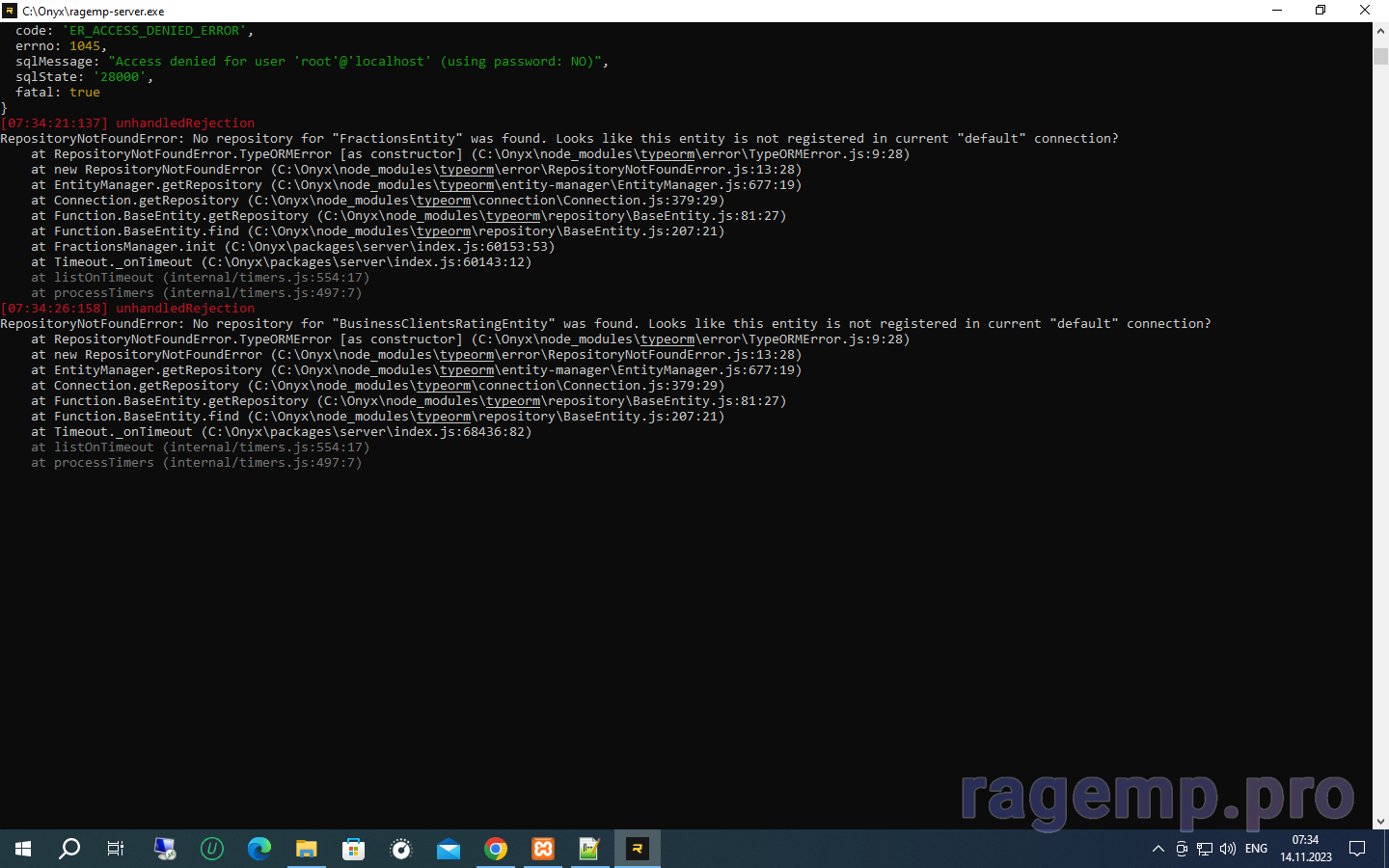Open Microsoft Edge from the taskbar
The width and height of the screenshot is (1389, 868).
(x=259, y=849)
